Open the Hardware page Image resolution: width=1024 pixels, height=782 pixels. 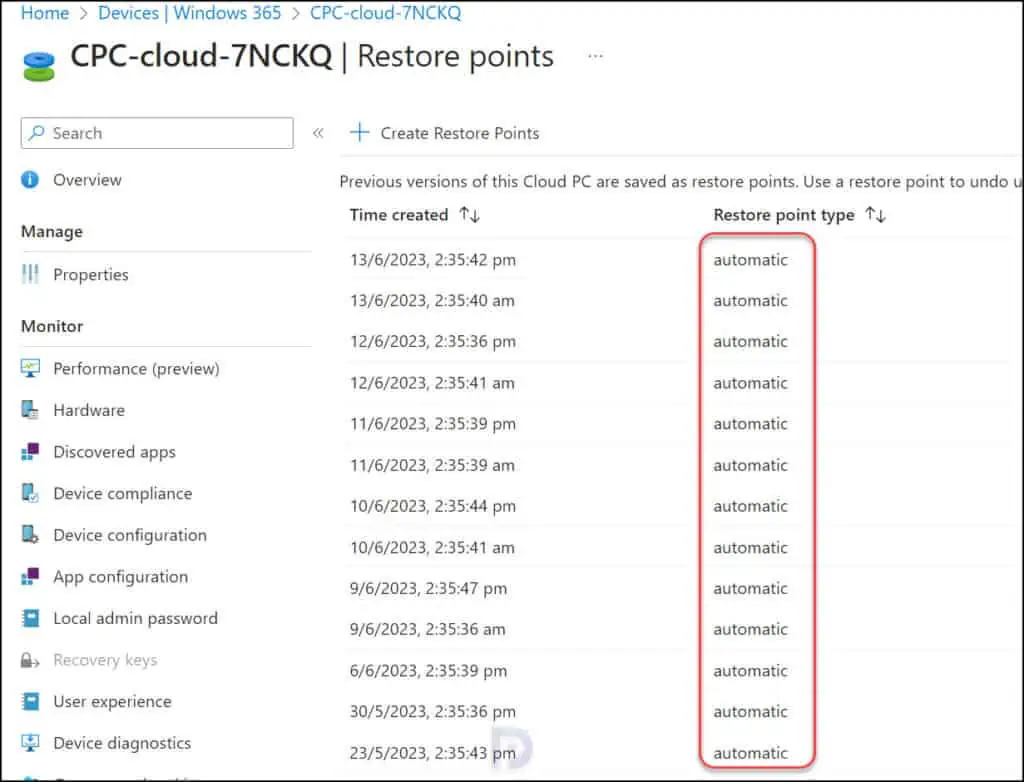[x=89, y=410]
